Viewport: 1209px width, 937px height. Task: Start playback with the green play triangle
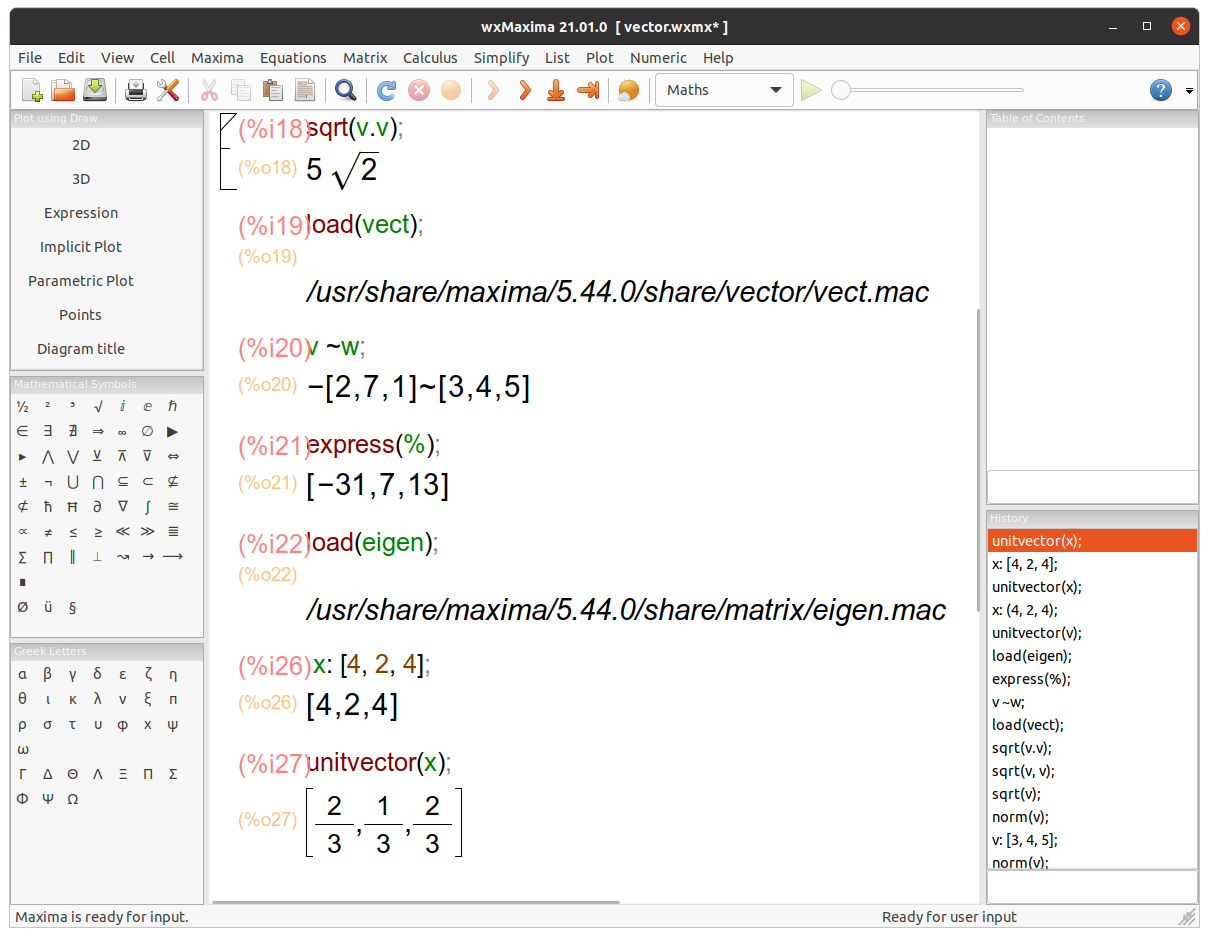(x=810, y=89)
